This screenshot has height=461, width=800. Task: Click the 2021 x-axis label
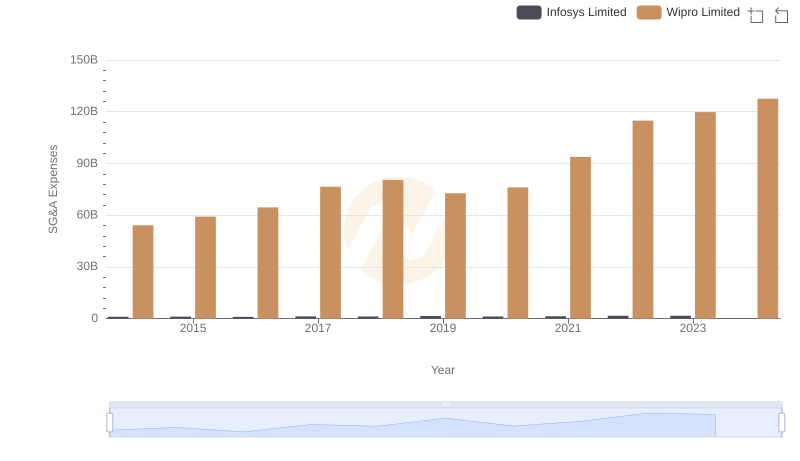click(x=568, y=328)
